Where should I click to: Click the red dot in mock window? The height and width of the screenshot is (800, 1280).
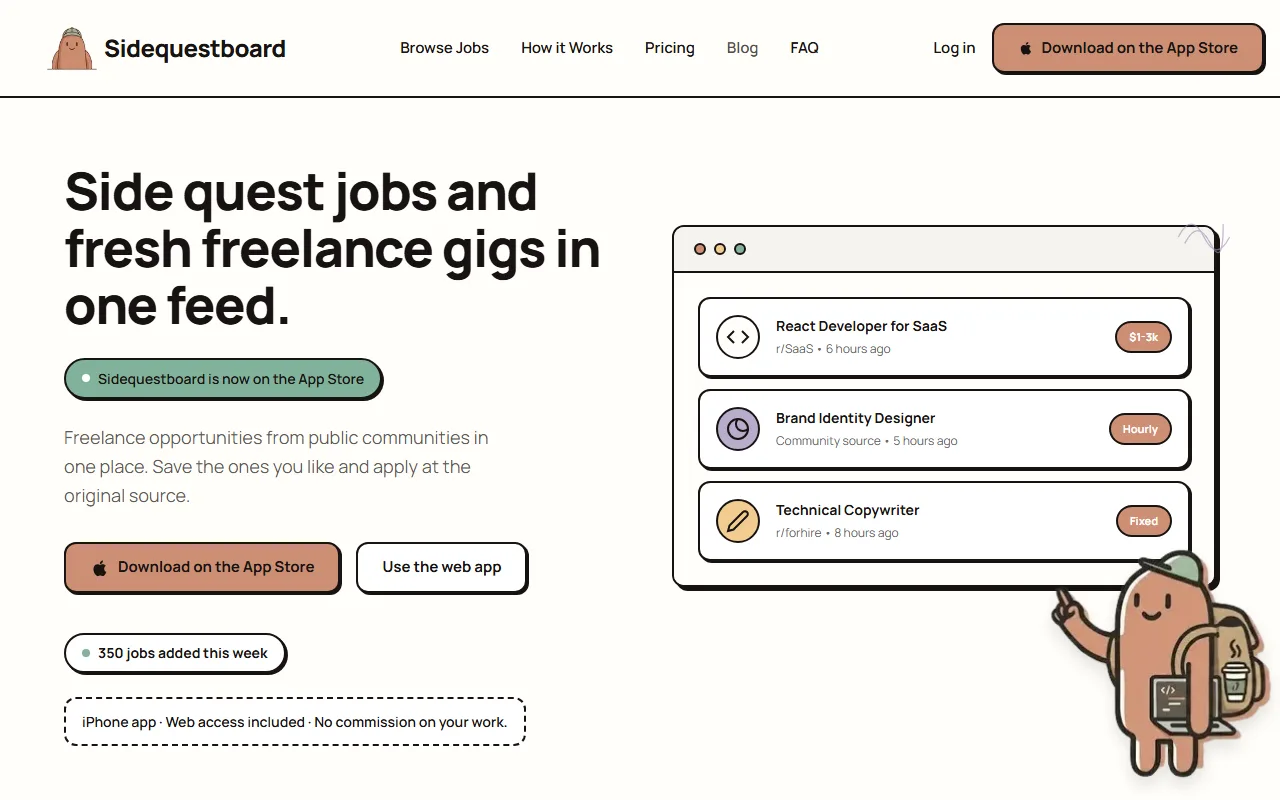click(x=700, y=249)
